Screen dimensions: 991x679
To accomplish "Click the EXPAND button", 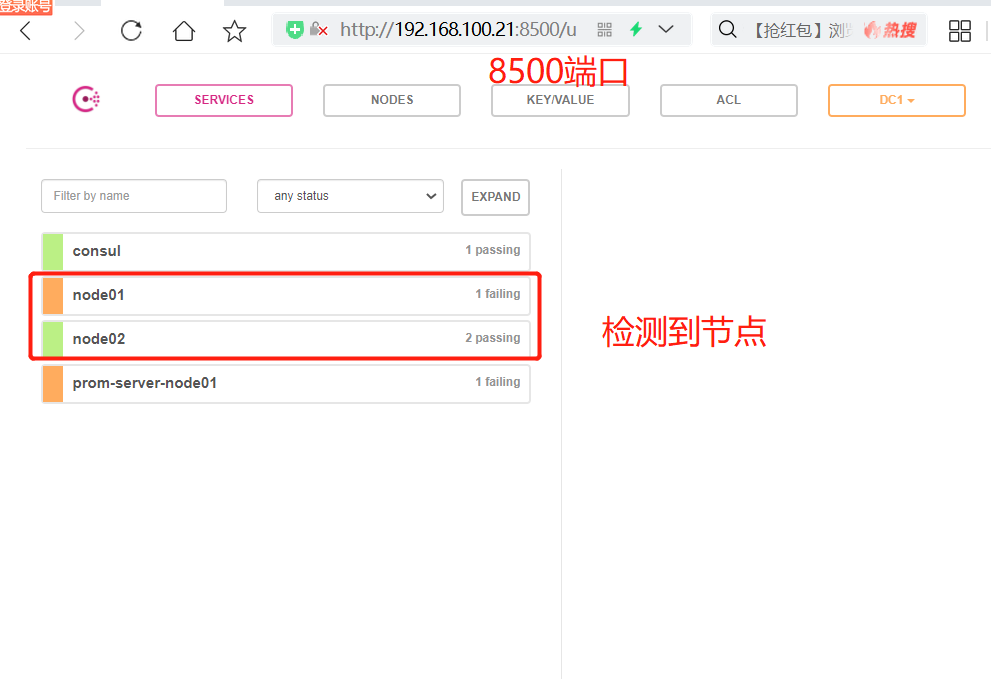I will 496,197.
